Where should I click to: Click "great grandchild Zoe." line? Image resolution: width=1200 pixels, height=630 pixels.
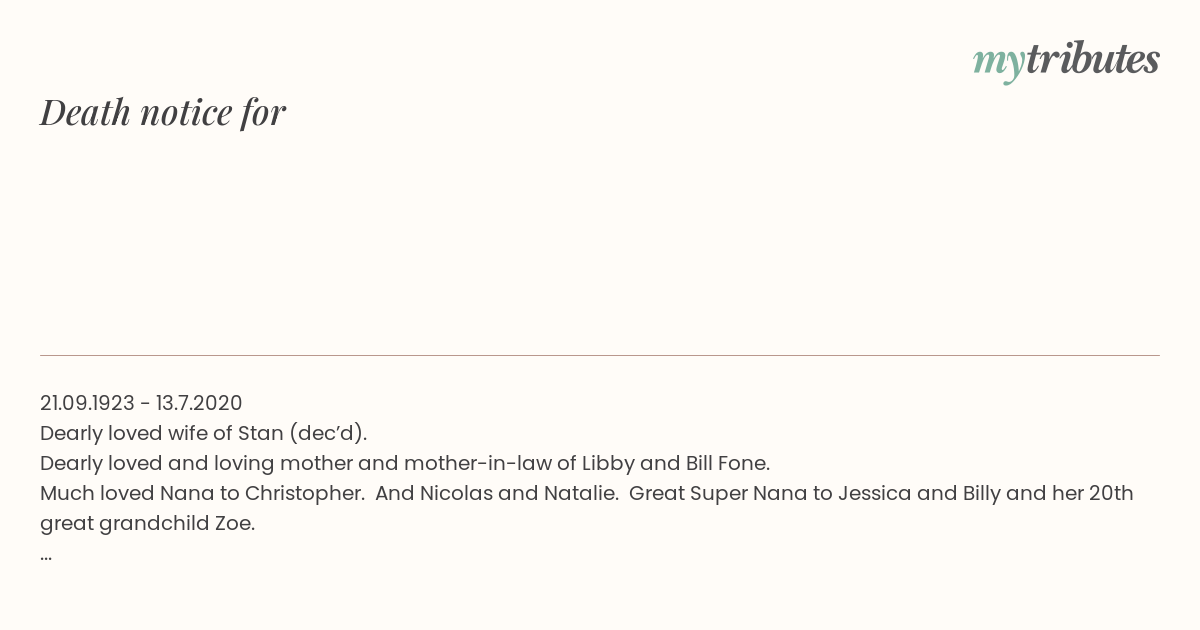[148, 523]
